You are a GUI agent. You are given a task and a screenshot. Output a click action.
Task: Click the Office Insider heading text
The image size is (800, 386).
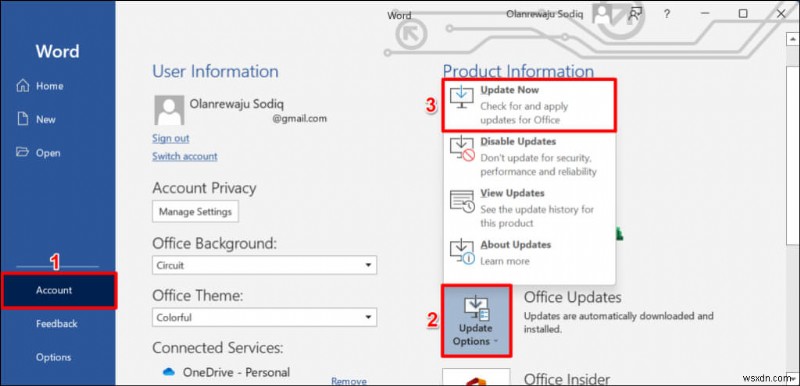(567, 379)
